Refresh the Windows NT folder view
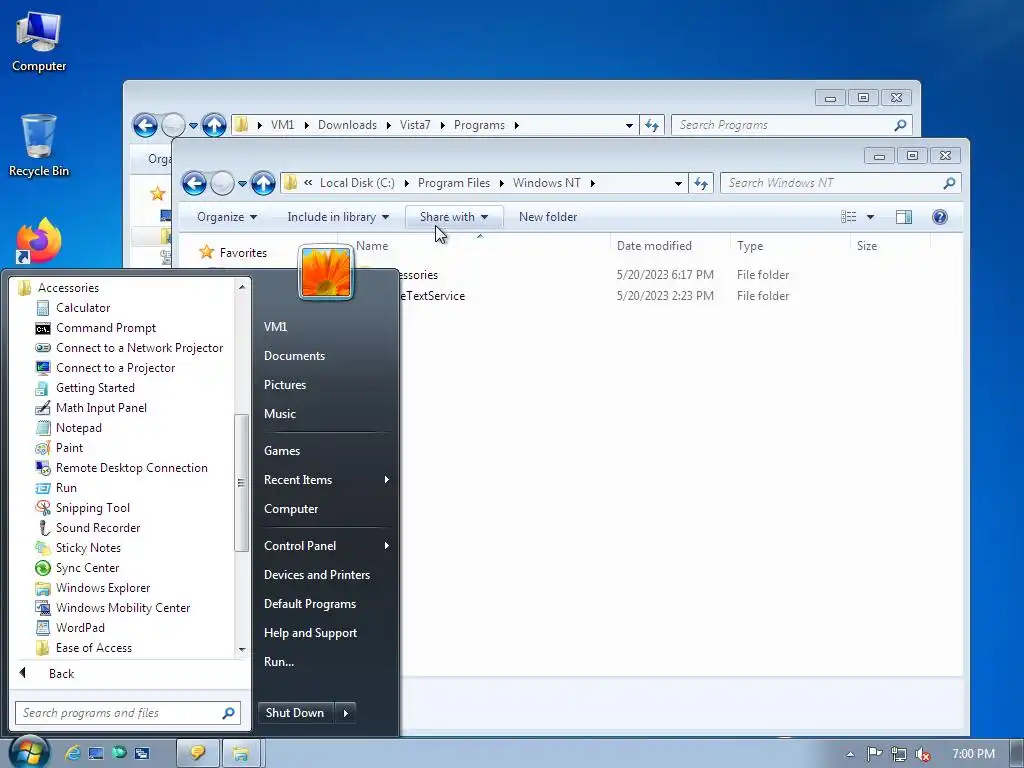 [x=701, y=184]
